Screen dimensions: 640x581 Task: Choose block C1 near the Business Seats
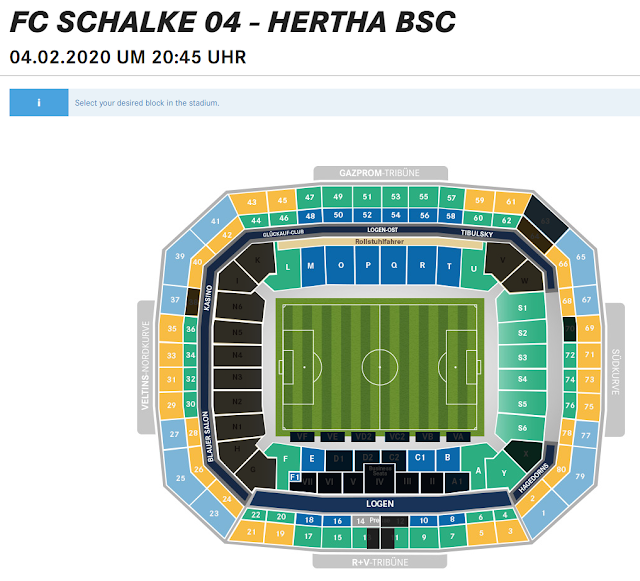click(420, 457)
